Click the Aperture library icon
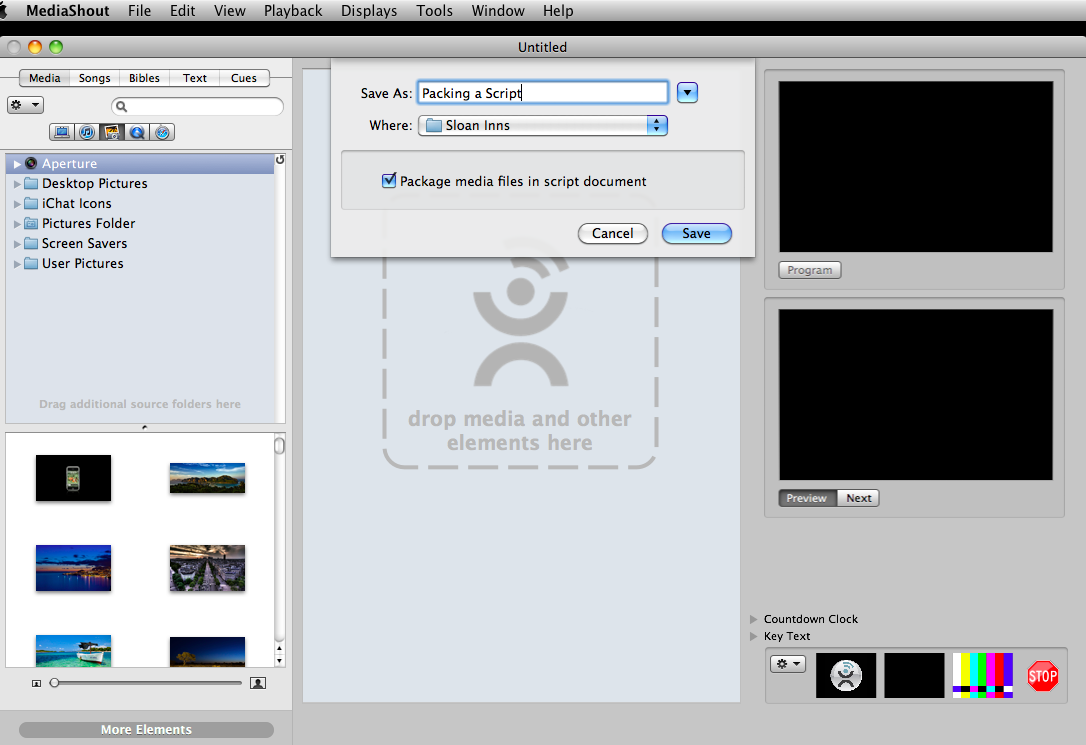 (31, 163)
